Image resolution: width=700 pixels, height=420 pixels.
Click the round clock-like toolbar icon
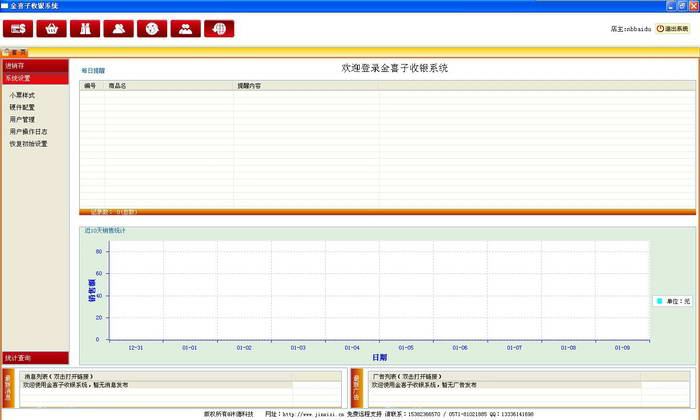click(x=152, y=29)
